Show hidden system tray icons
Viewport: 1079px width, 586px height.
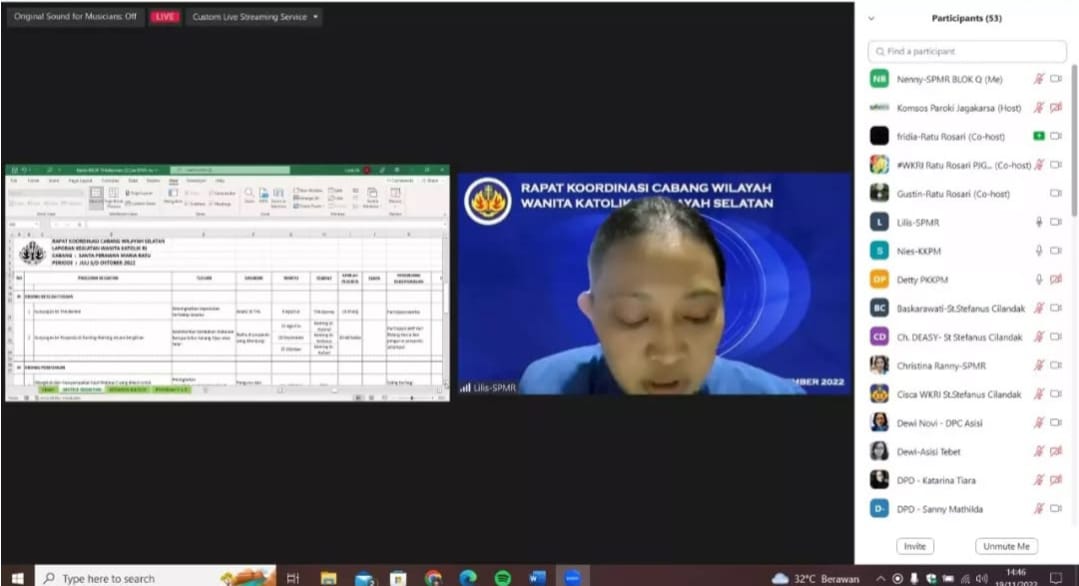(881, 578)
